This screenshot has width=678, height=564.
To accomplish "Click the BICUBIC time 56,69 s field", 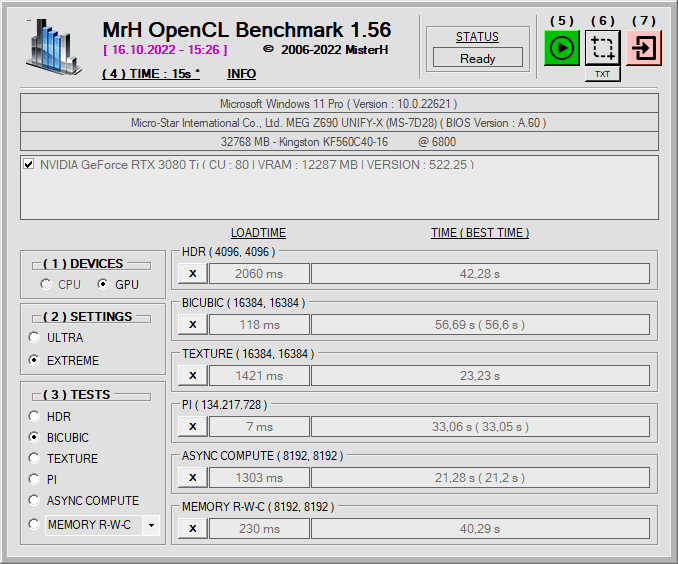I will pos(480,324).
